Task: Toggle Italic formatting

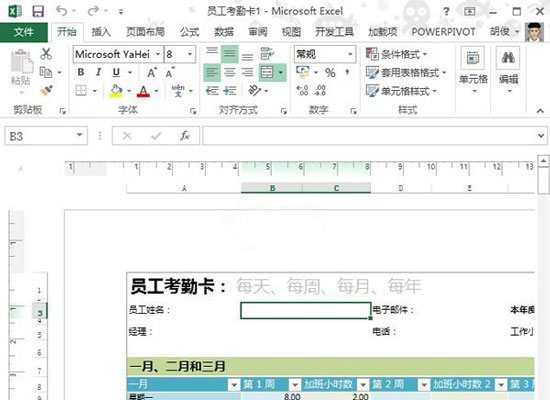Action: pyautogui.click(x=99, y=72)
